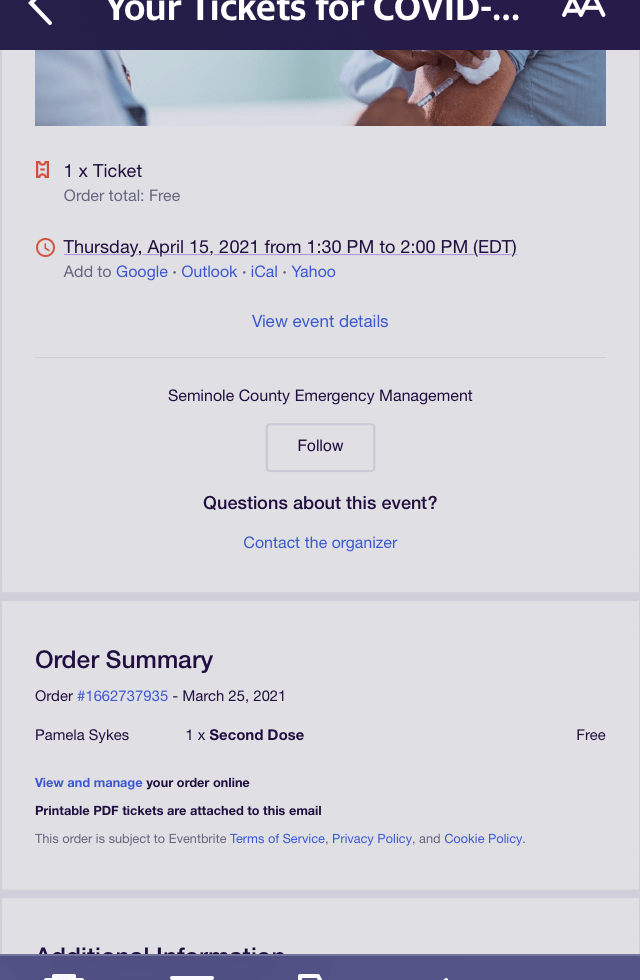Open the Privacy Policy link
This screenshot has width=640, height=980.
coord(372,839)
